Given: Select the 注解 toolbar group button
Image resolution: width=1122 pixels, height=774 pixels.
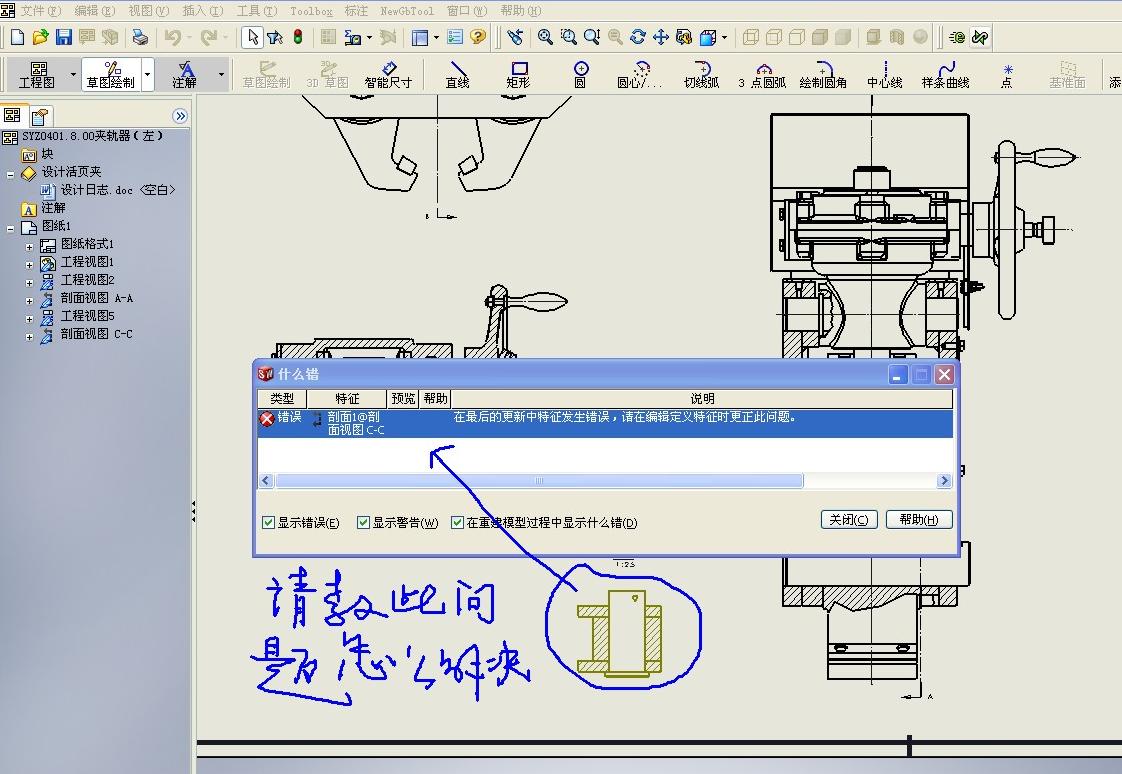Looking at the screenshot, I should [185, 74].
